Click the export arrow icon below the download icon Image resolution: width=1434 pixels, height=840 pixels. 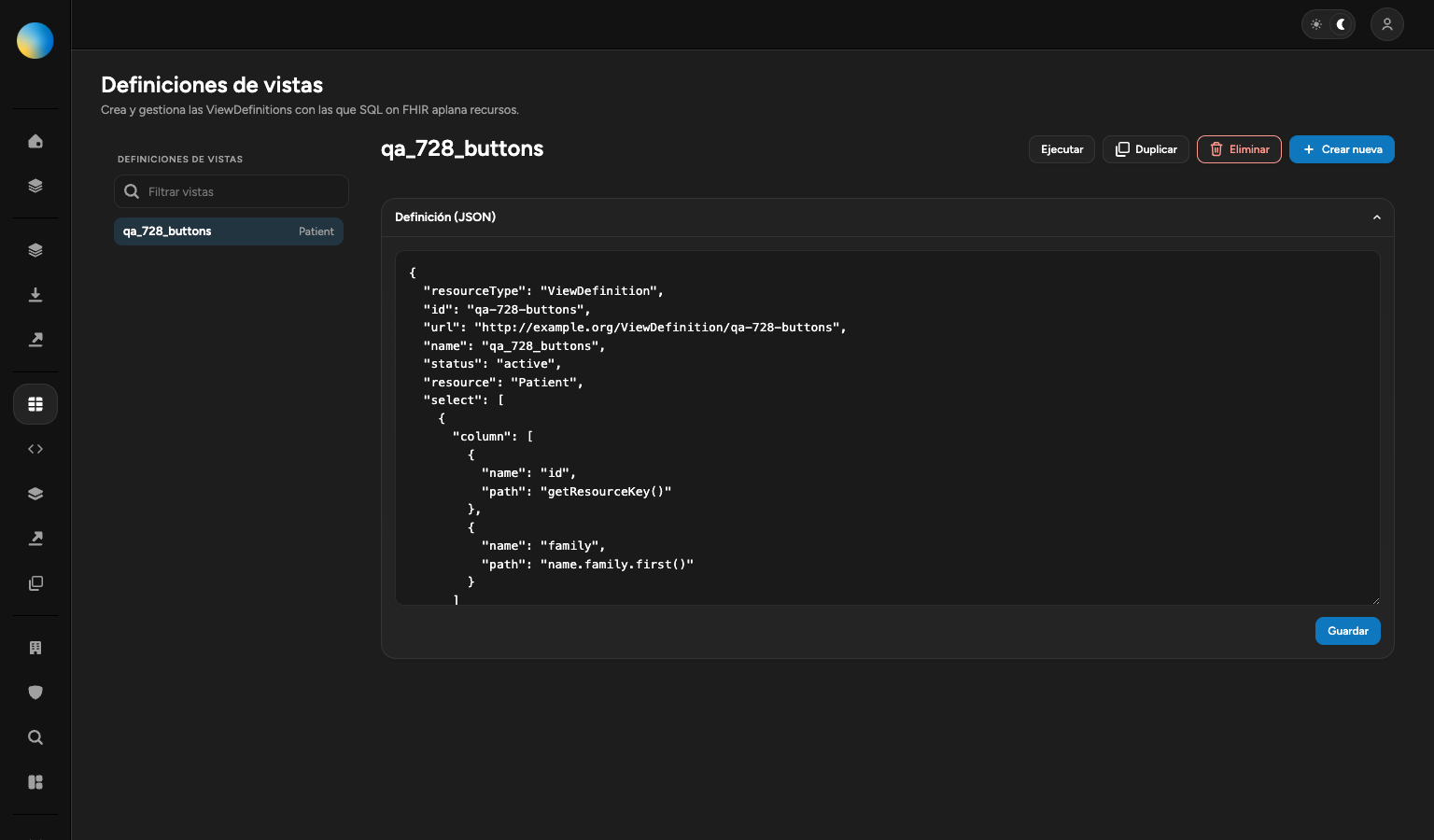point(35,340)
